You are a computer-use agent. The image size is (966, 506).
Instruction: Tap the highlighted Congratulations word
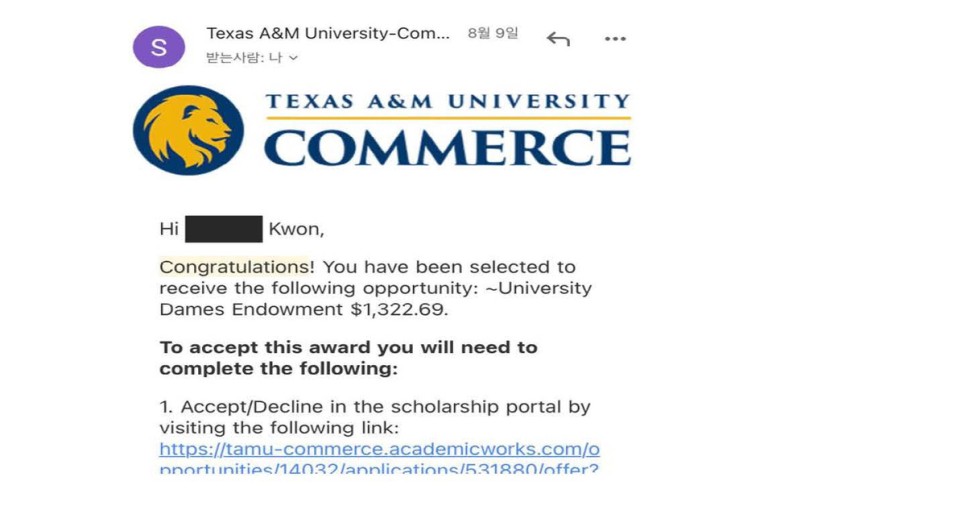click(x=234, y=267)
